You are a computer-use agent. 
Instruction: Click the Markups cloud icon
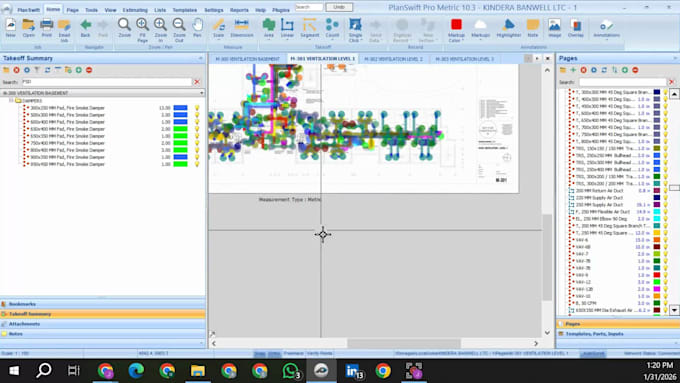point(481,24)
